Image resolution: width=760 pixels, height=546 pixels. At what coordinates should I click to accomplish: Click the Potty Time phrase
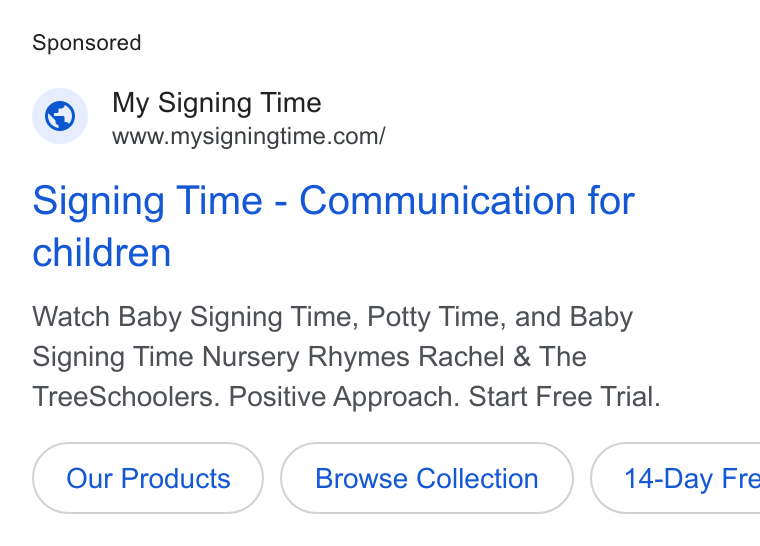[436, 317]
